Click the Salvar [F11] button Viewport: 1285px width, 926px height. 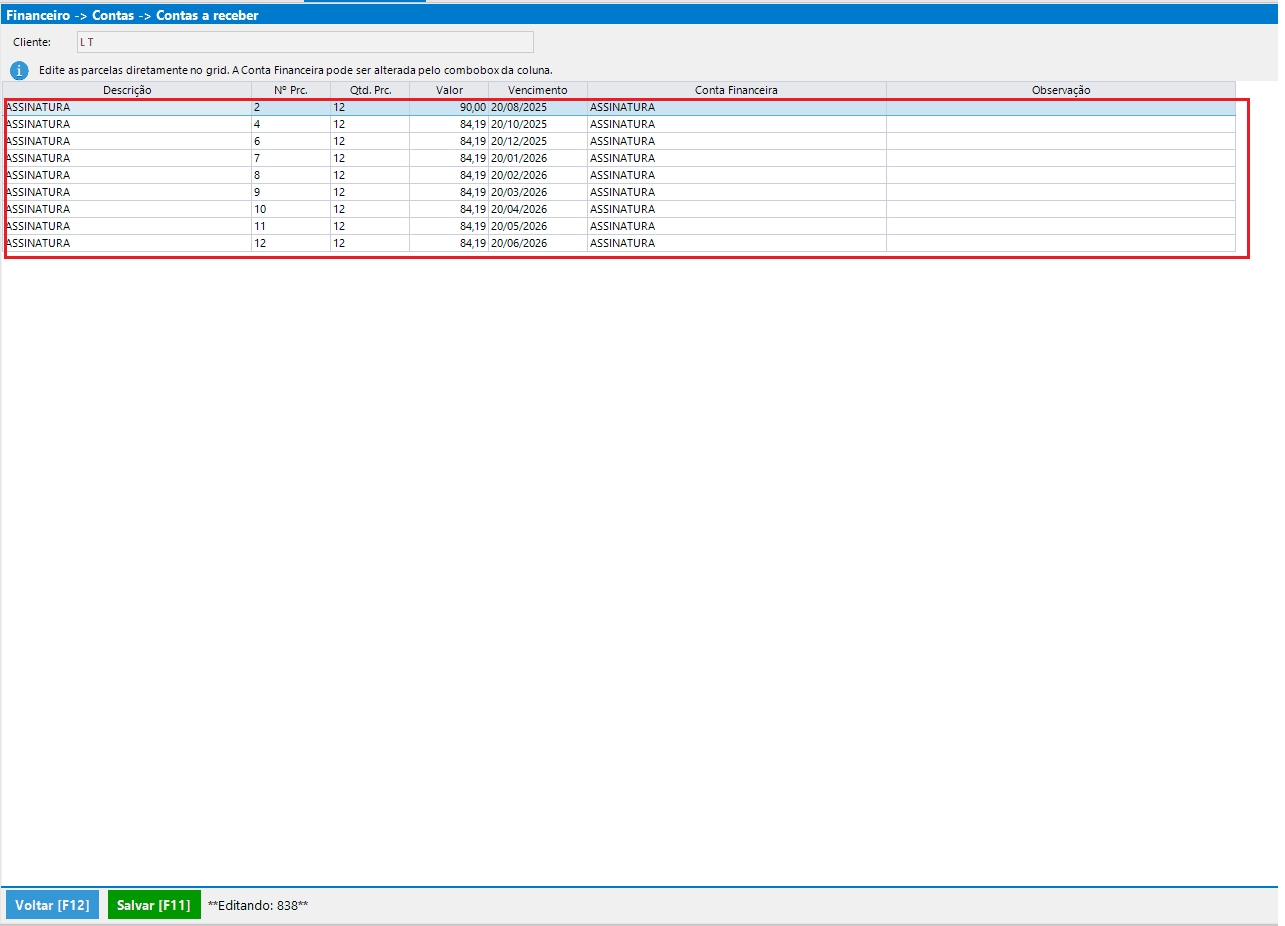pyautogui.click(x=154, y=905)
